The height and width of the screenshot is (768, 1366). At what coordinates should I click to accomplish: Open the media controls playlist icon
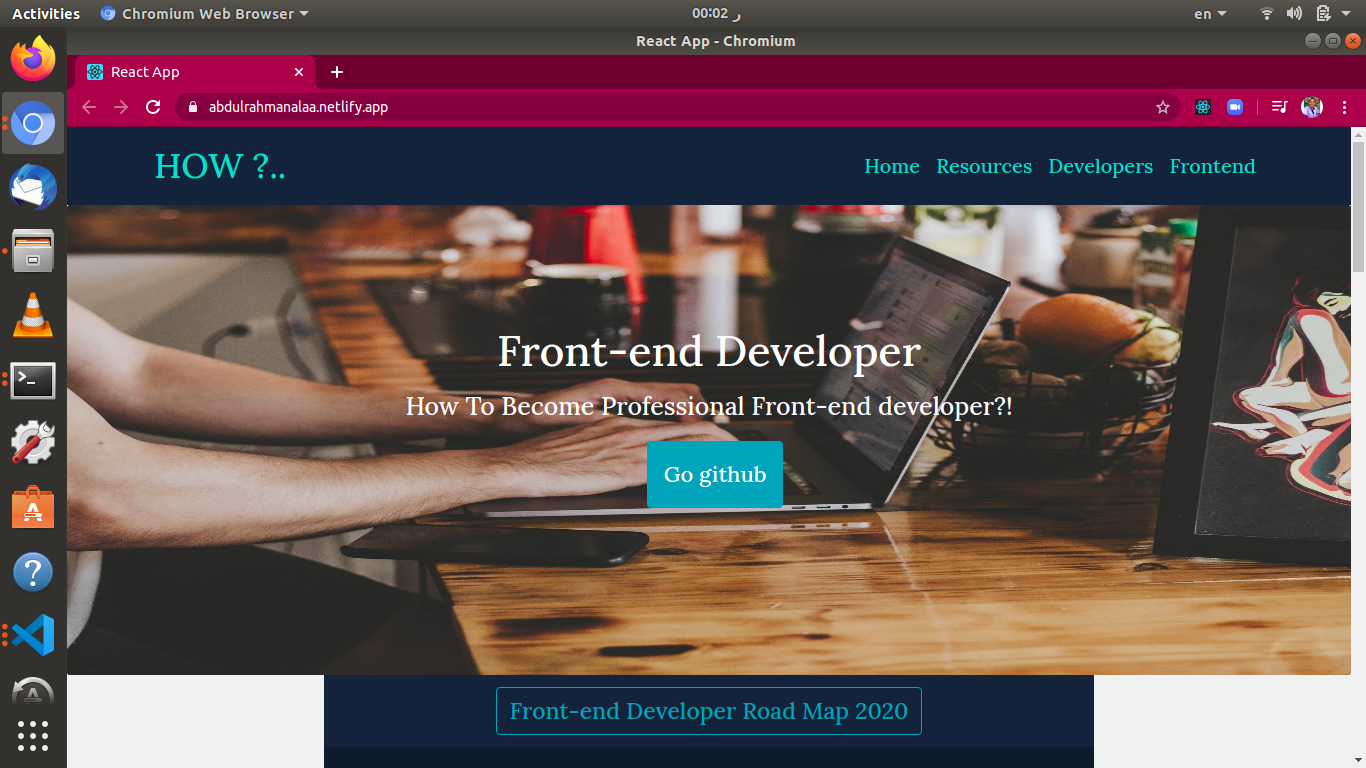tap(1279, 107)
